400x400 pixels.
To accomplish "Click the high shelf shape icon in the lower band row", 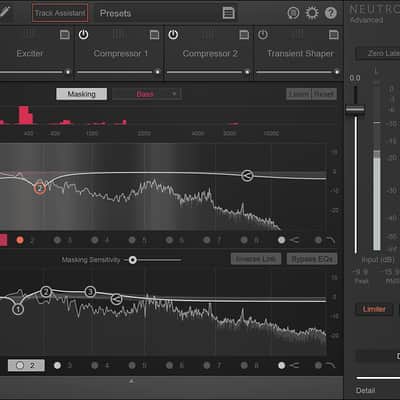I will (x=294, y=365).
